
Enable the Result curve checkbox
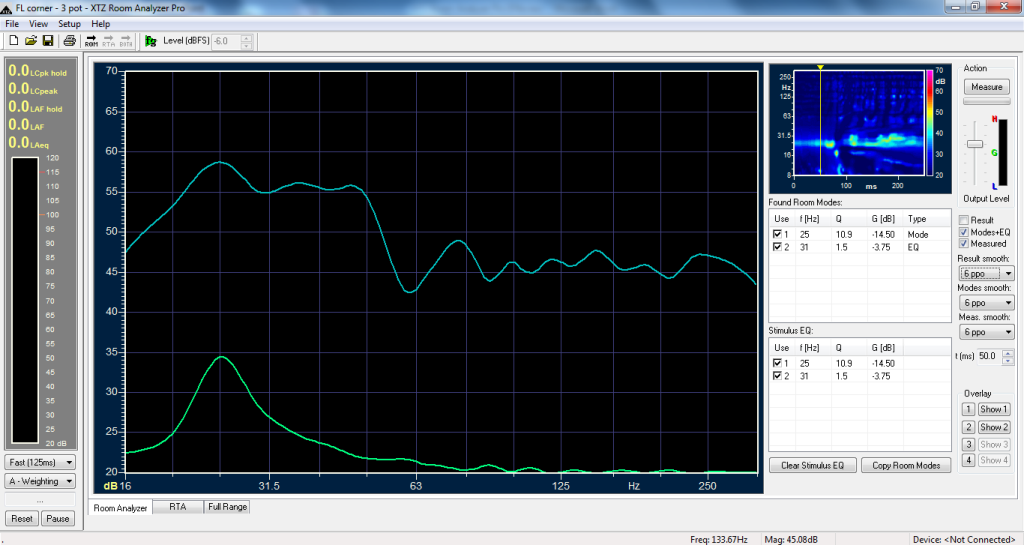[x=963, y=220]
